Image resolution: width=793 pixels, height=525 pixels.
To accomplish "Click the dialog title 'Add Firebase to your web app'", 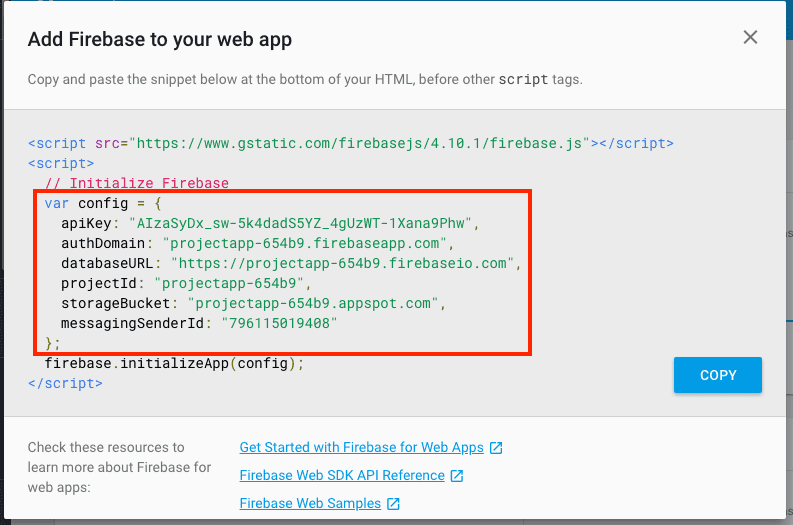I will [160, 40].
